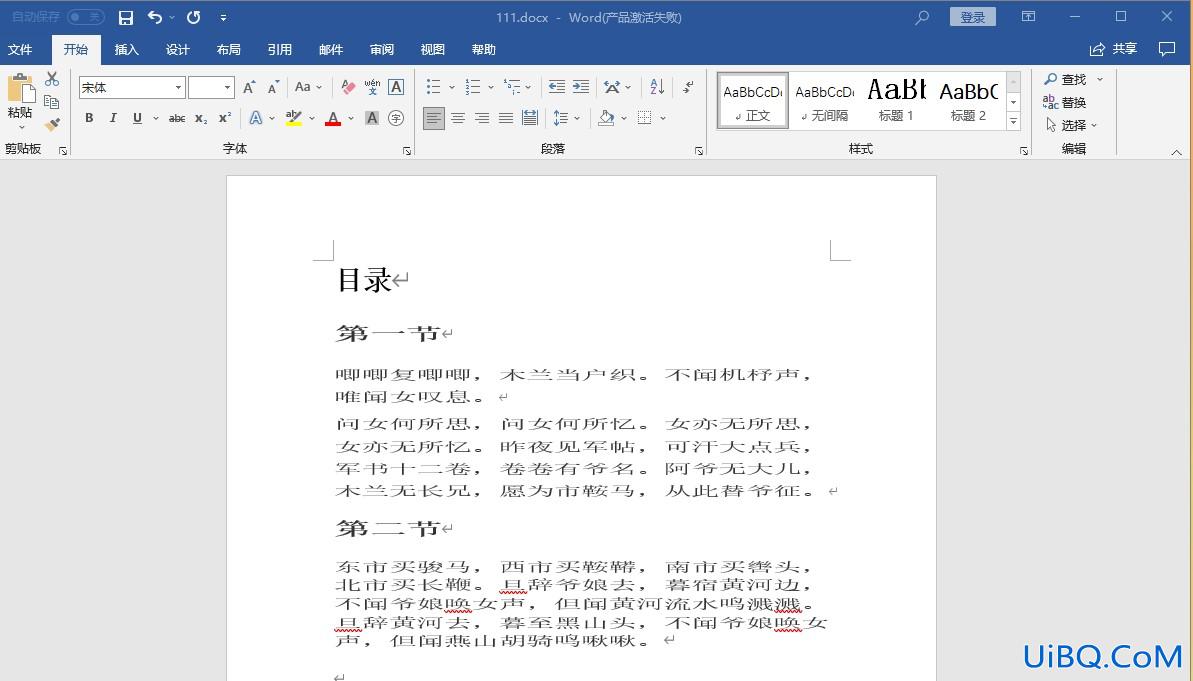Toggle show paragraph marks

[689, 87]
